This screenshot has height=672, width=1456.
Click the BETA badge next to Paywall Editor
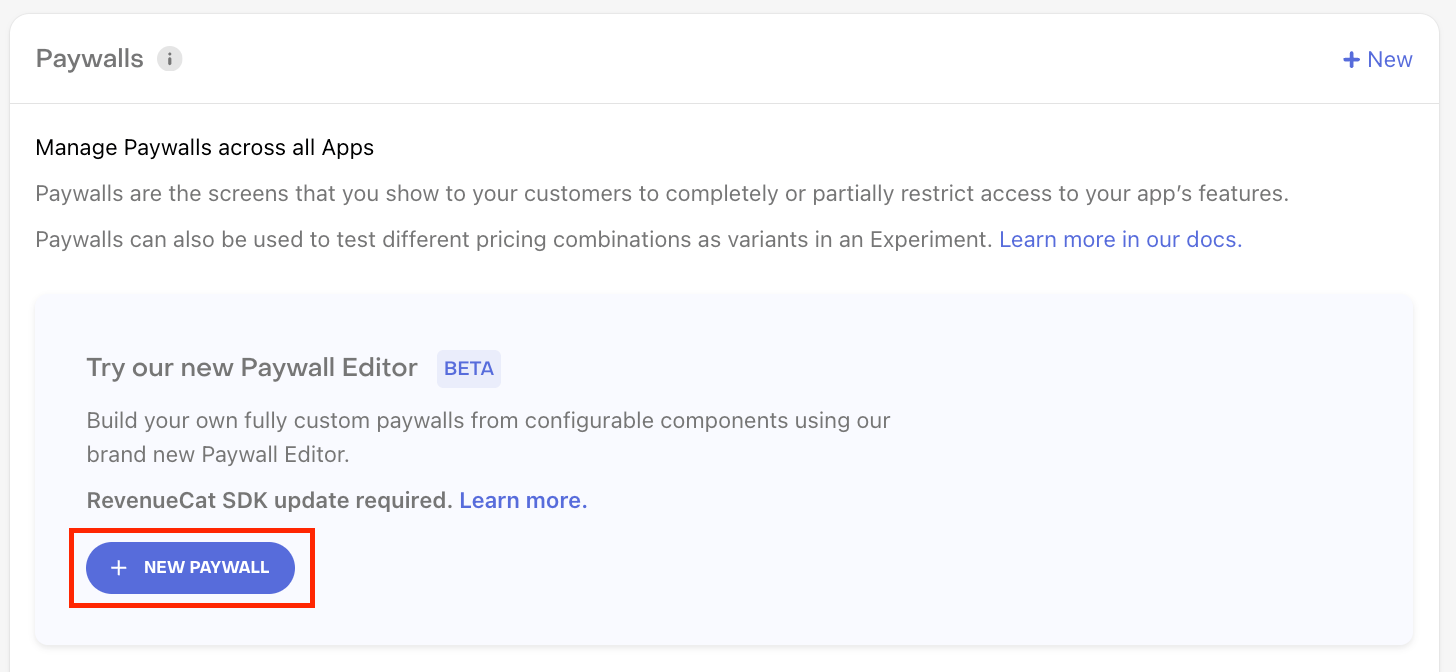click(468, 369)
